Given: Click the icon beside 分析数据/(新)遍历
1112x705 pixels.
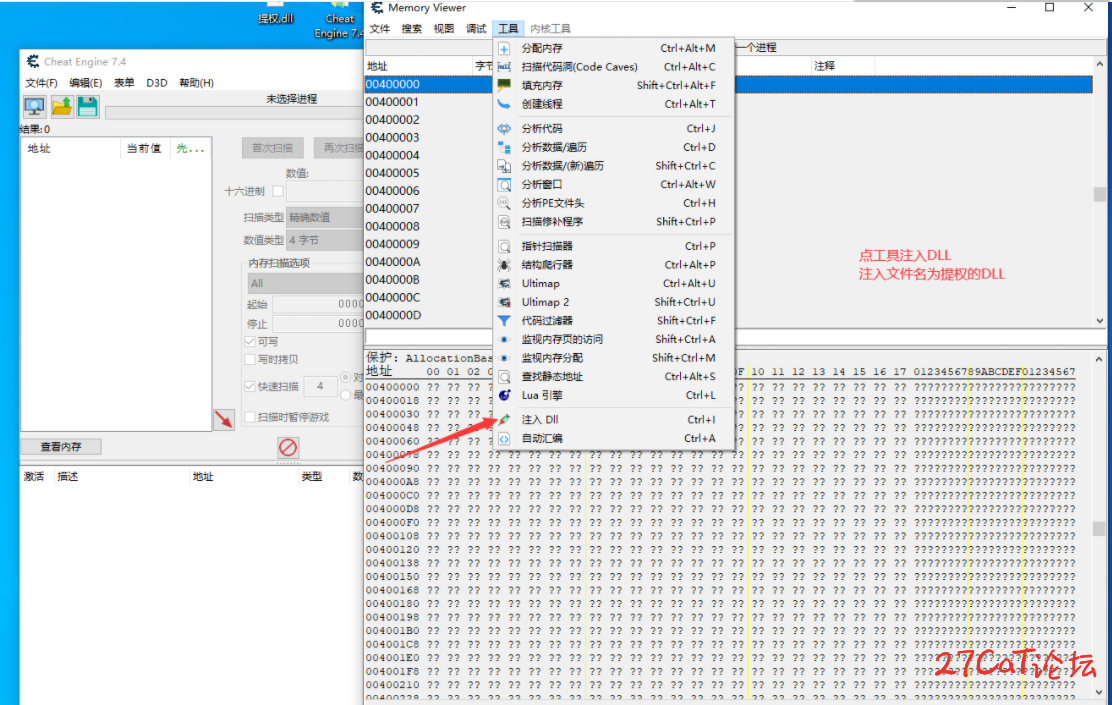Looking at the screenshot, I should pos(504,166).
